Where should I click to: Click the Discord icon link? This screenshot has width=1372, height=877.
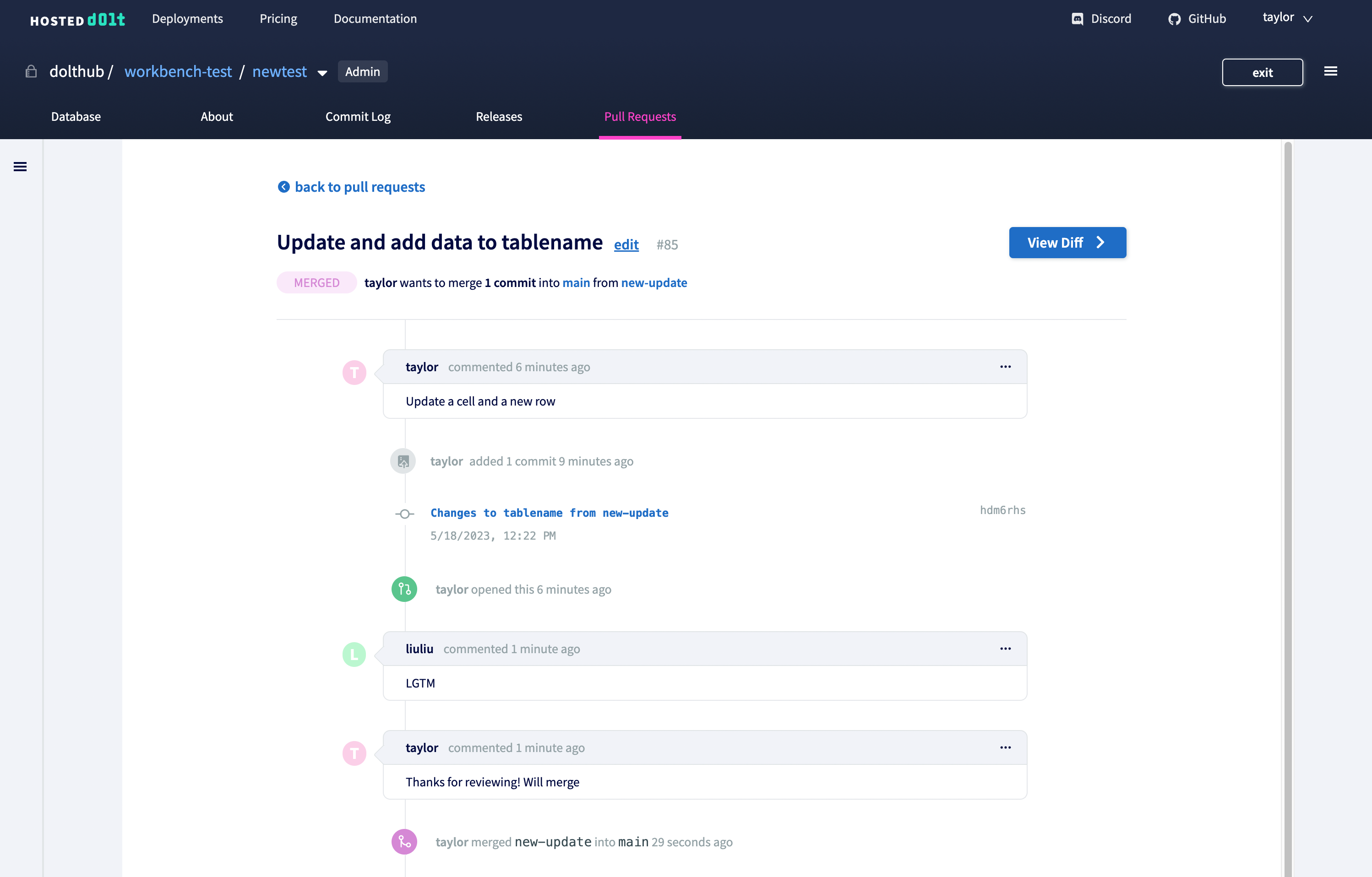[1077, 19]
